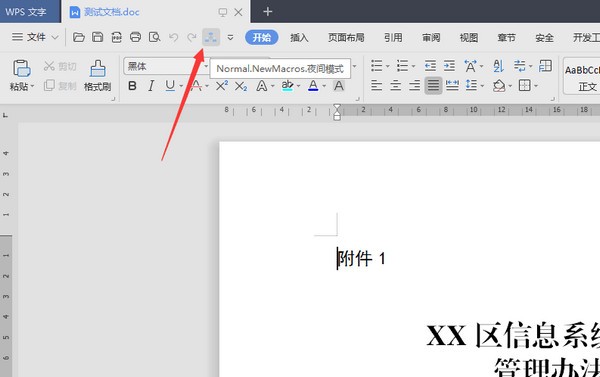Viewport: 600px width, 377px height.
Task: Open the 审阅 tab
Action: (431, 38)
